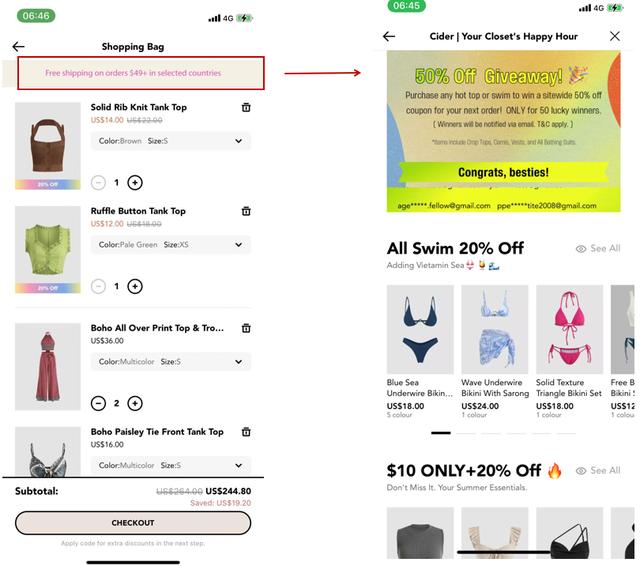Image resolution: width=640 pixels, height=566 pixels.
Task: Tap the CHECKOUT button
Action: coord(133,523)
